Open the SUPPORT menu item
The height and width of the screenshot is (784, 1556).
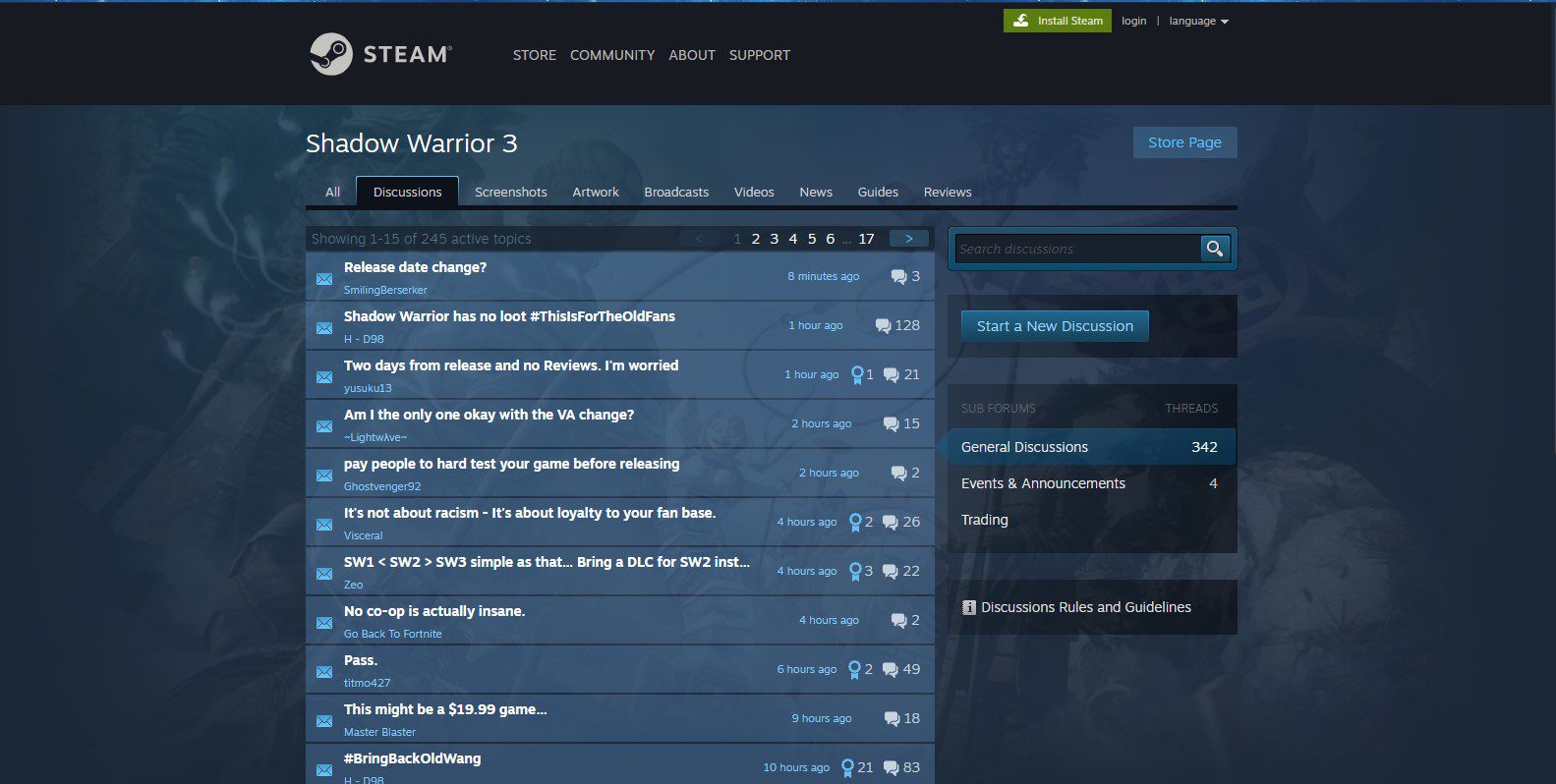(x=760, y=55)
